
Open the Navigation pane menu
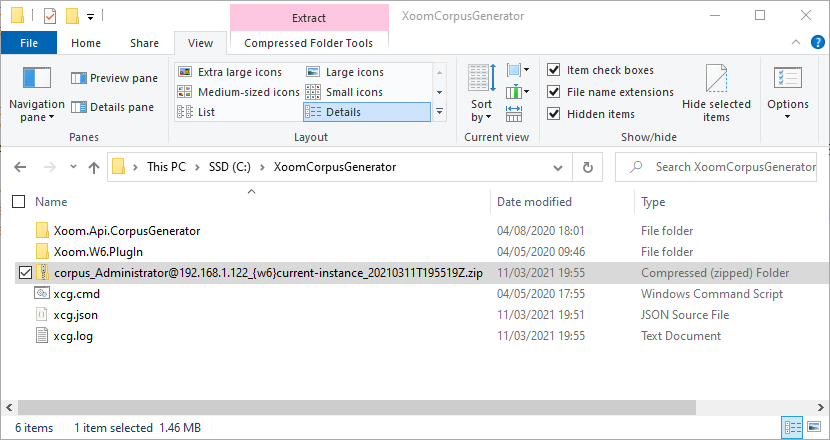click(x=37, y=95)
